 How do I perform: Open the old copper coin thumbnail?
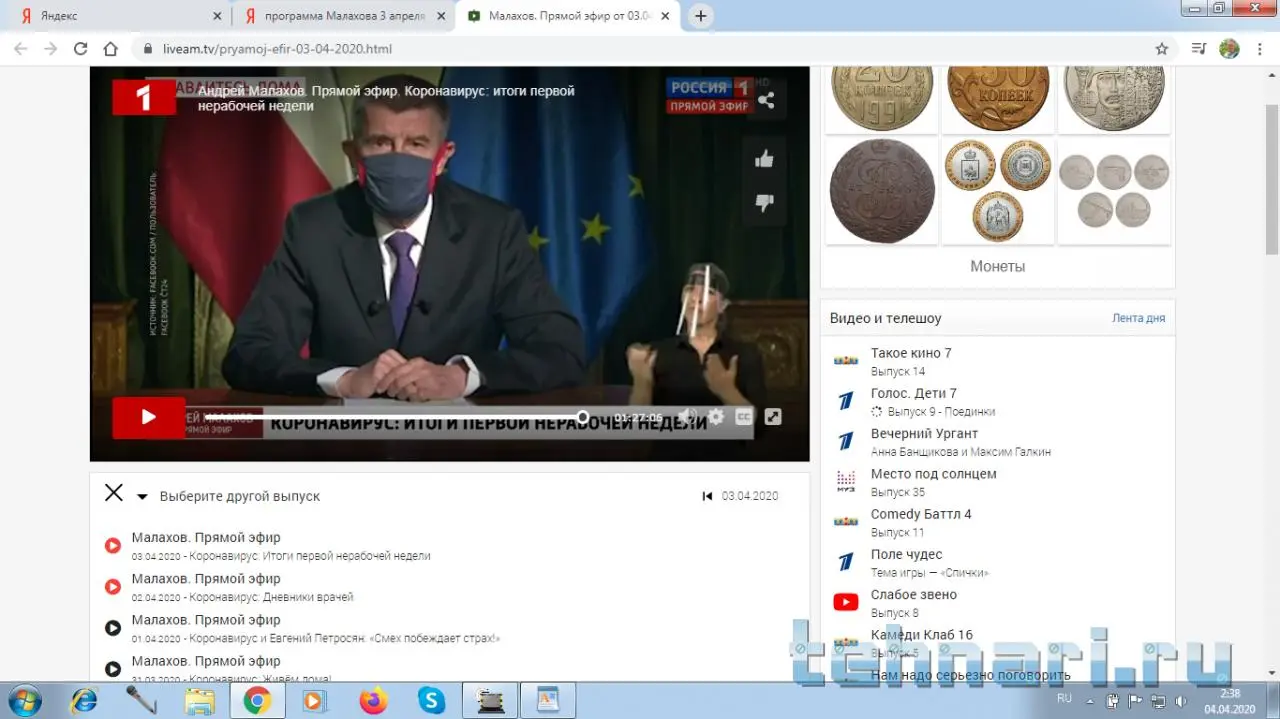[881, 190]
